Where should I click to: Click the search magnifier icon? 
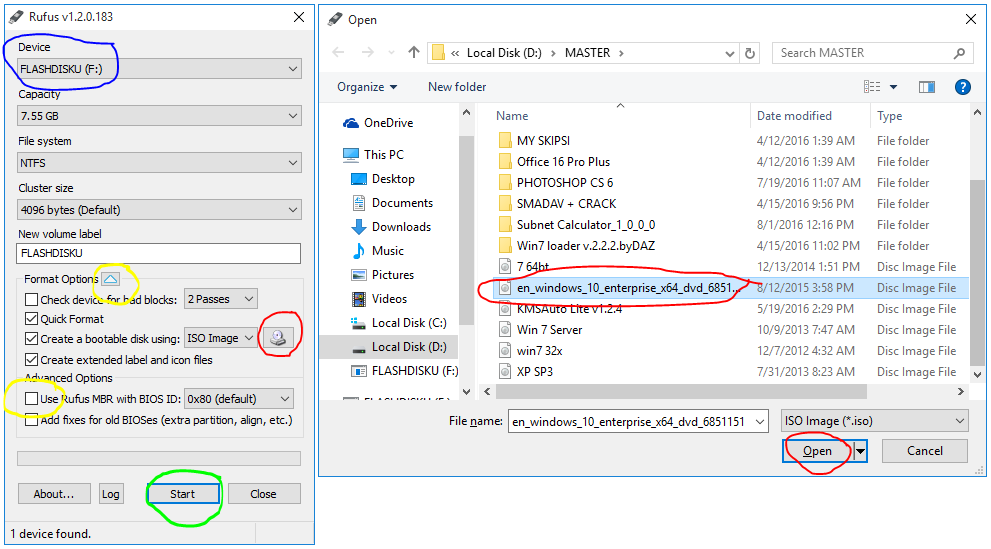[959, 53]
